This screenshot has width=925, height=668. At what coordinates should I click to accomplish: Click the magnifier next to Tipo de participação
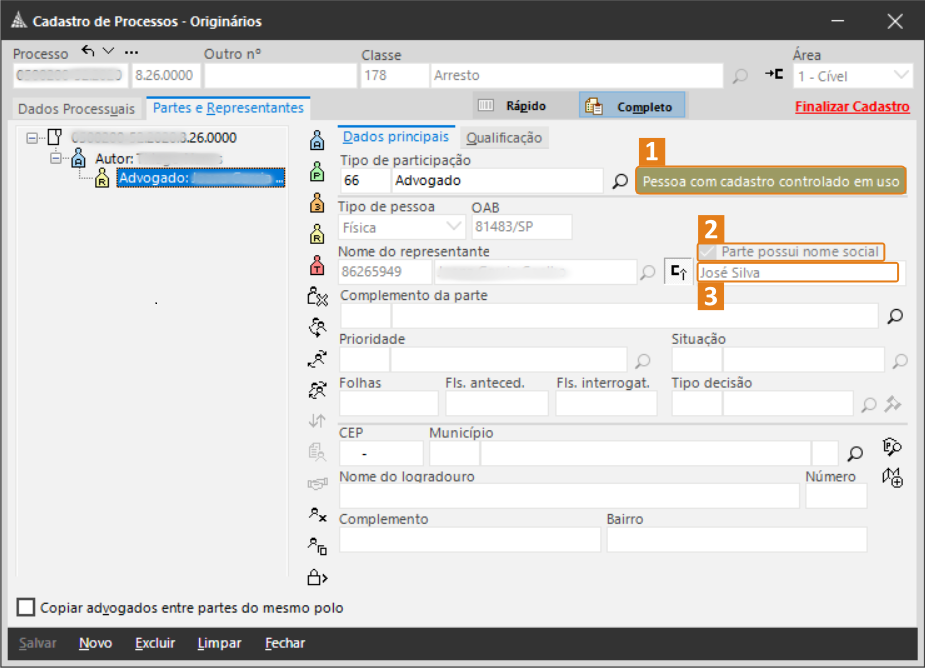coord(620,181)
